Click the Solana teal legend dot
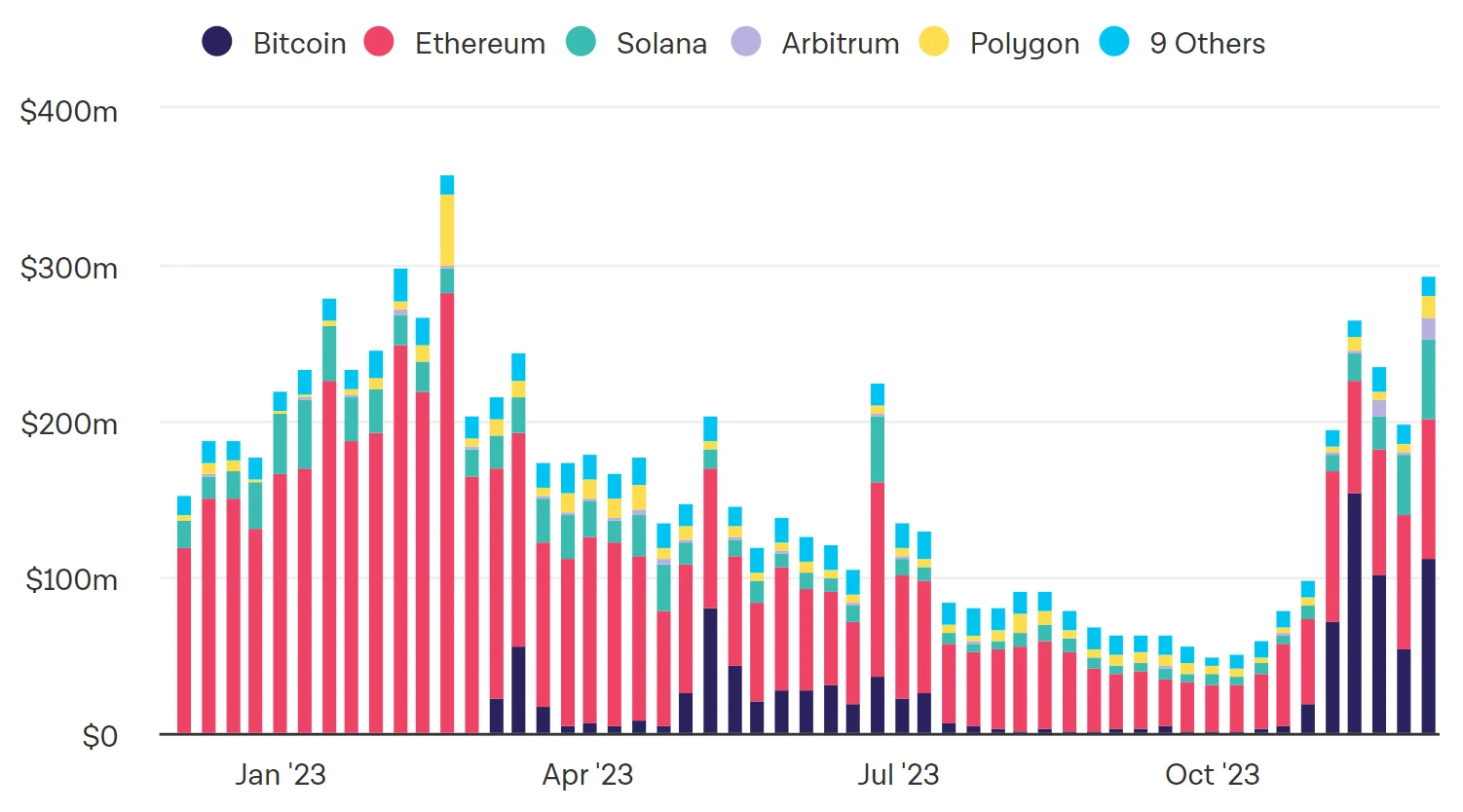Screen dimensions: 1463x812 (x=581, y=42)
